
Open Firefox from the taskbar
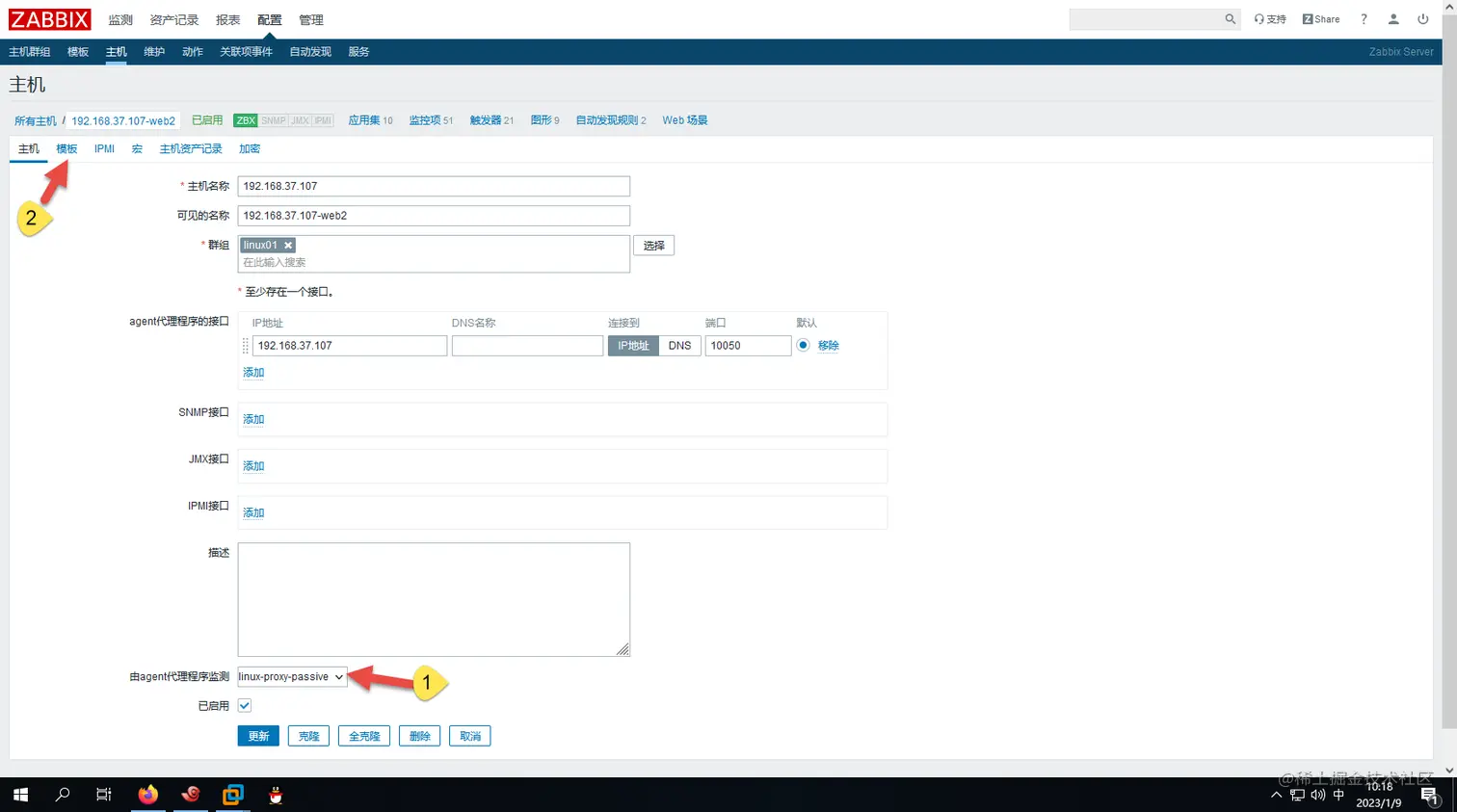click(x=147, y=795)
